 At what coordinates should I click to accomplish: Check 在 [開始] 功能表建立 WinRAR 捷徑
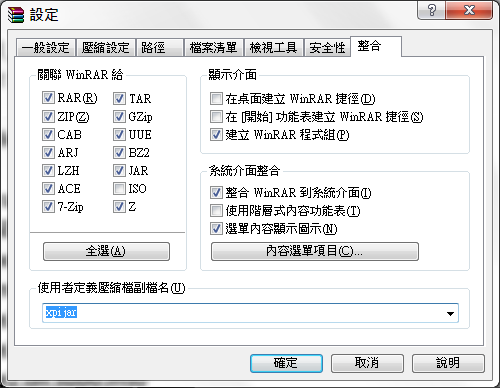[216, 117]
